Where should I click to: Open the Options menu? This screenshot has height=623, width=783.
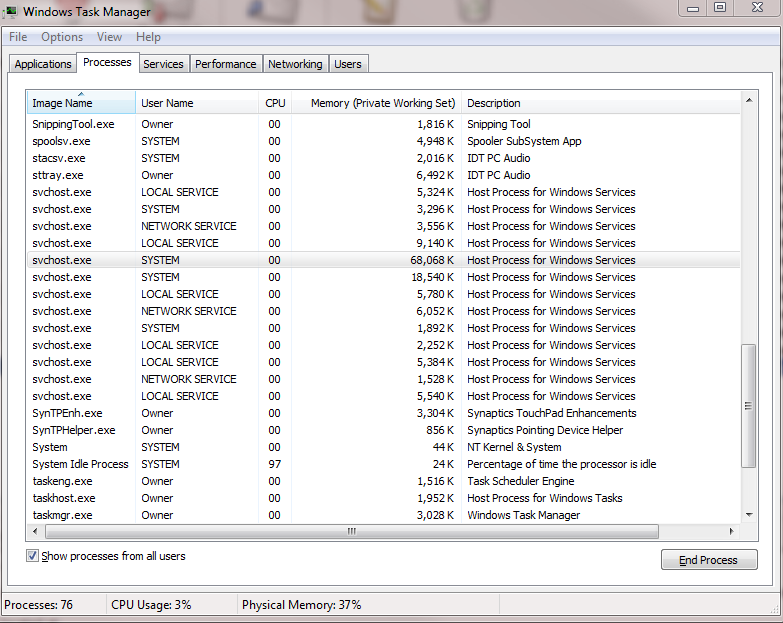[62, 37]
